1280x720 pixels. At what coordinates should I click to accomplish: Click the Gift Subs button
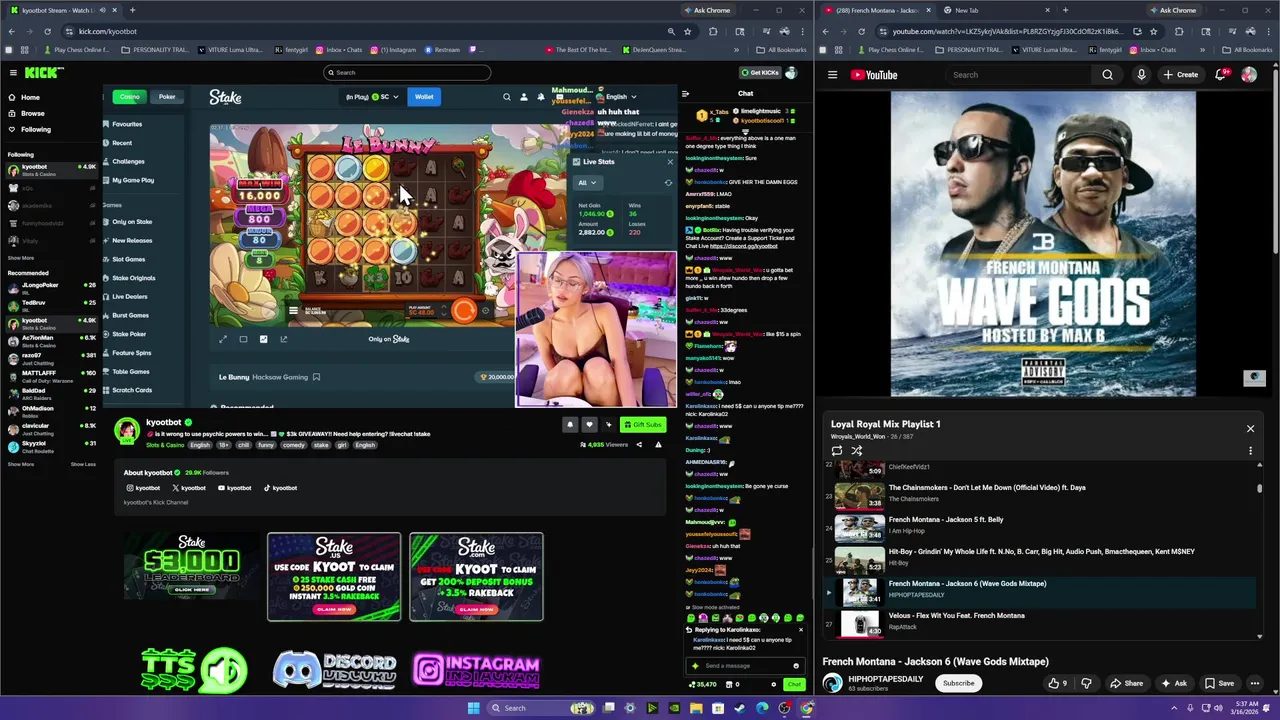643,424
